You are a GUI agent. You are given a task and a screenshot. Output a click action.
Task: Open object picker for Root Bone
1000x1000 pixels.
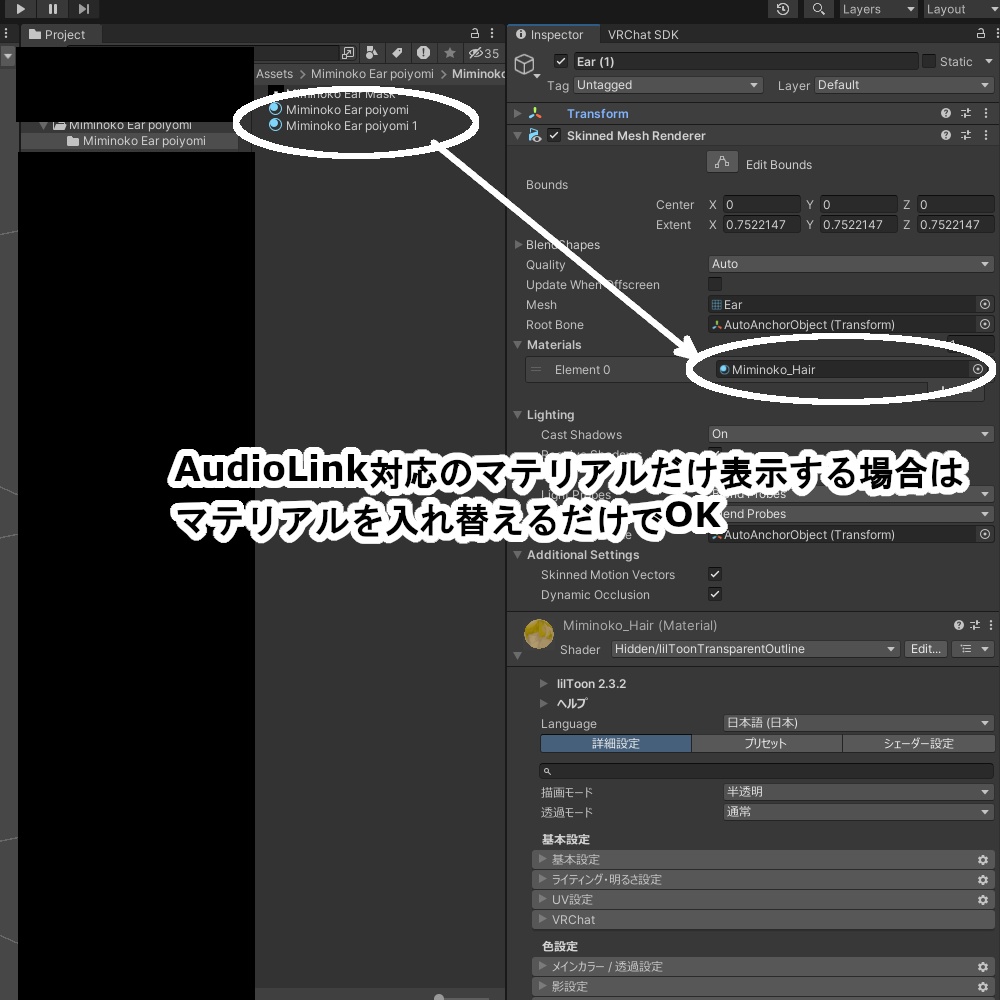985,325
